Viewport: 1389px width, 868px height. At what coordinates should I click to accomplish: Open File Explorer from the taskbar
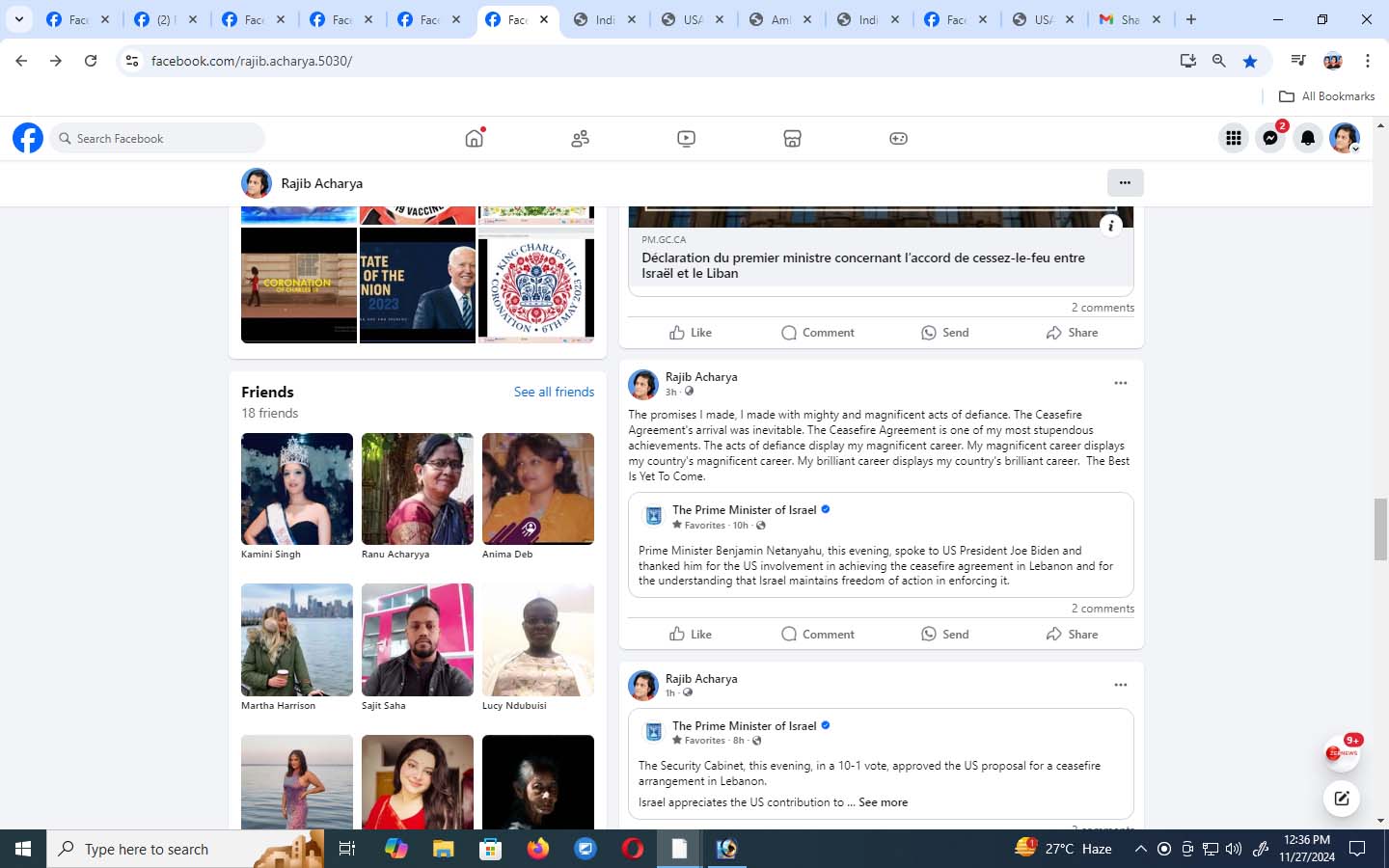point(443,849)
